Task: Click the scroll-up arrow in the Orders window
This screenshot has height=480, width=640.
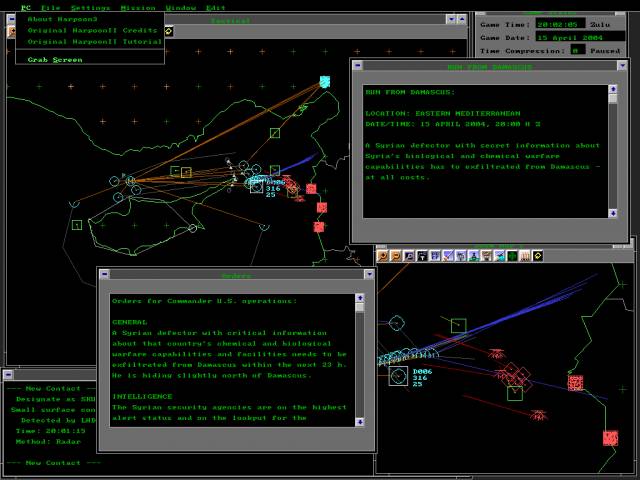Action: (x=360, y=298)
